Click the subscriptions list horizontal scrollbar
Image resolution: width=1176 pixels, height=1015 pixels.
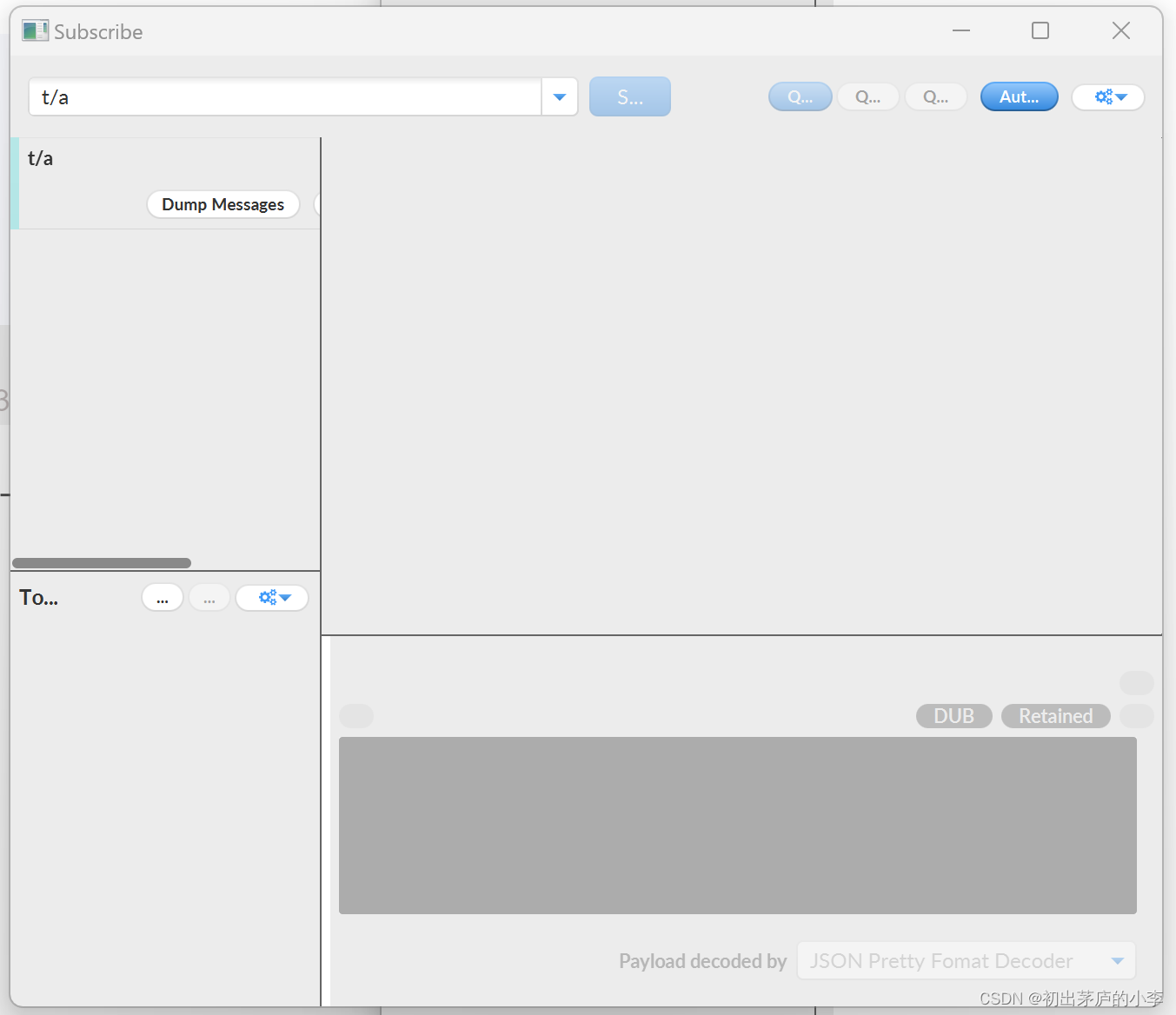(x=102, y=563)
